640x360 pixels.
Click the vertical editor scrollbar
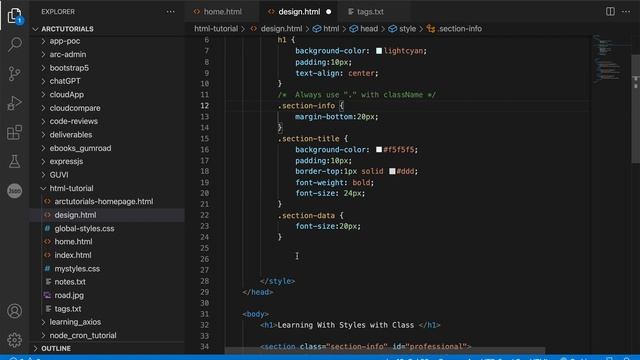click(x=635, y=108)
